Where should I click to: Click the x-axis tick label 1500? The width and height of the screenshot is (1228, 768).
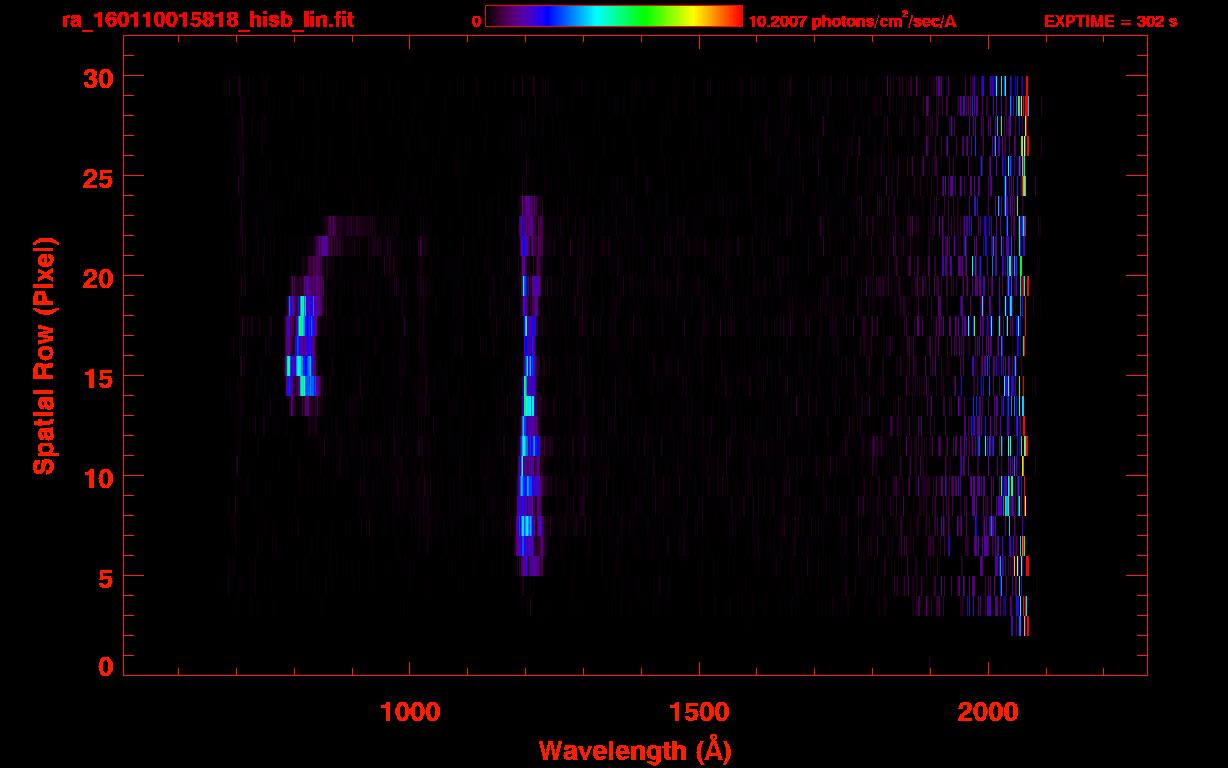point(698,712)
